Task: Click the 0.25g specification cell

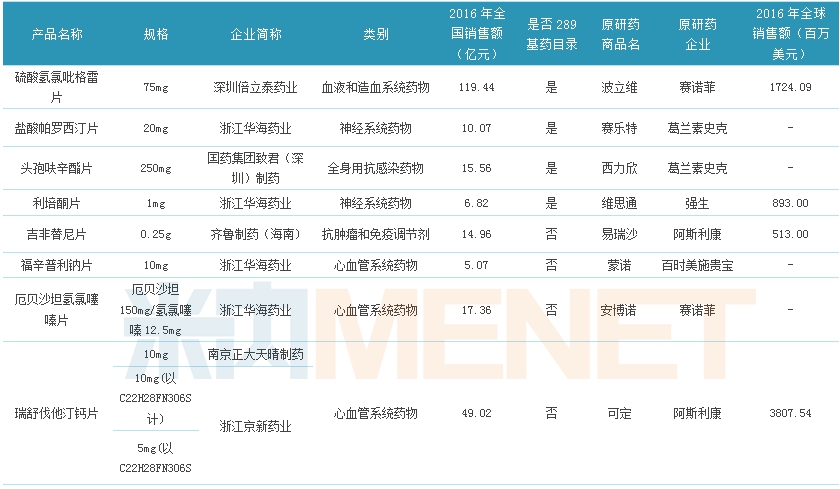Action: point(156,235)
